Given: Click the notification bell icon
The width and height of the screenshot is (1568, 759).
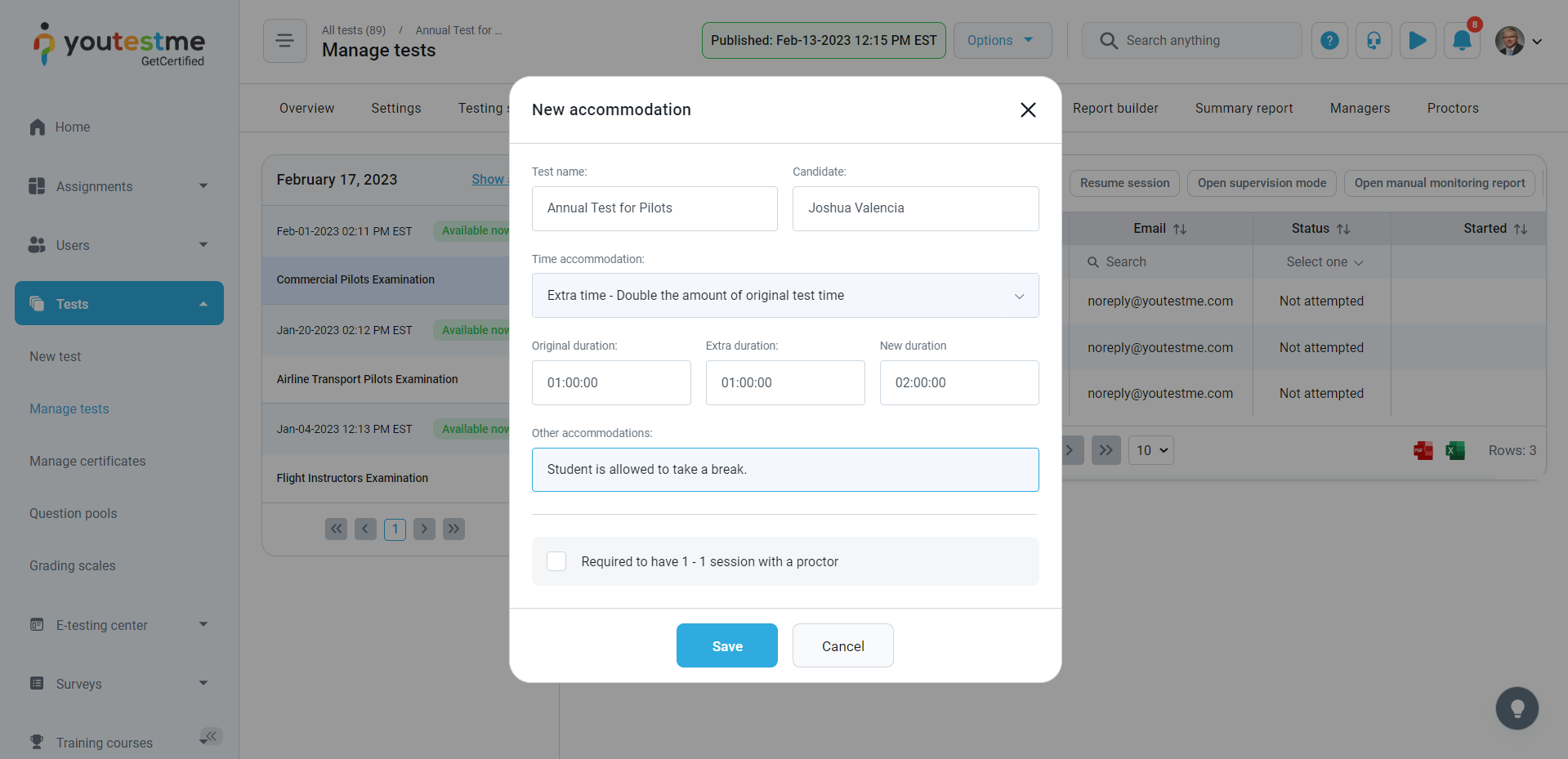Looking at the screenshot, I should (1462, 41).
